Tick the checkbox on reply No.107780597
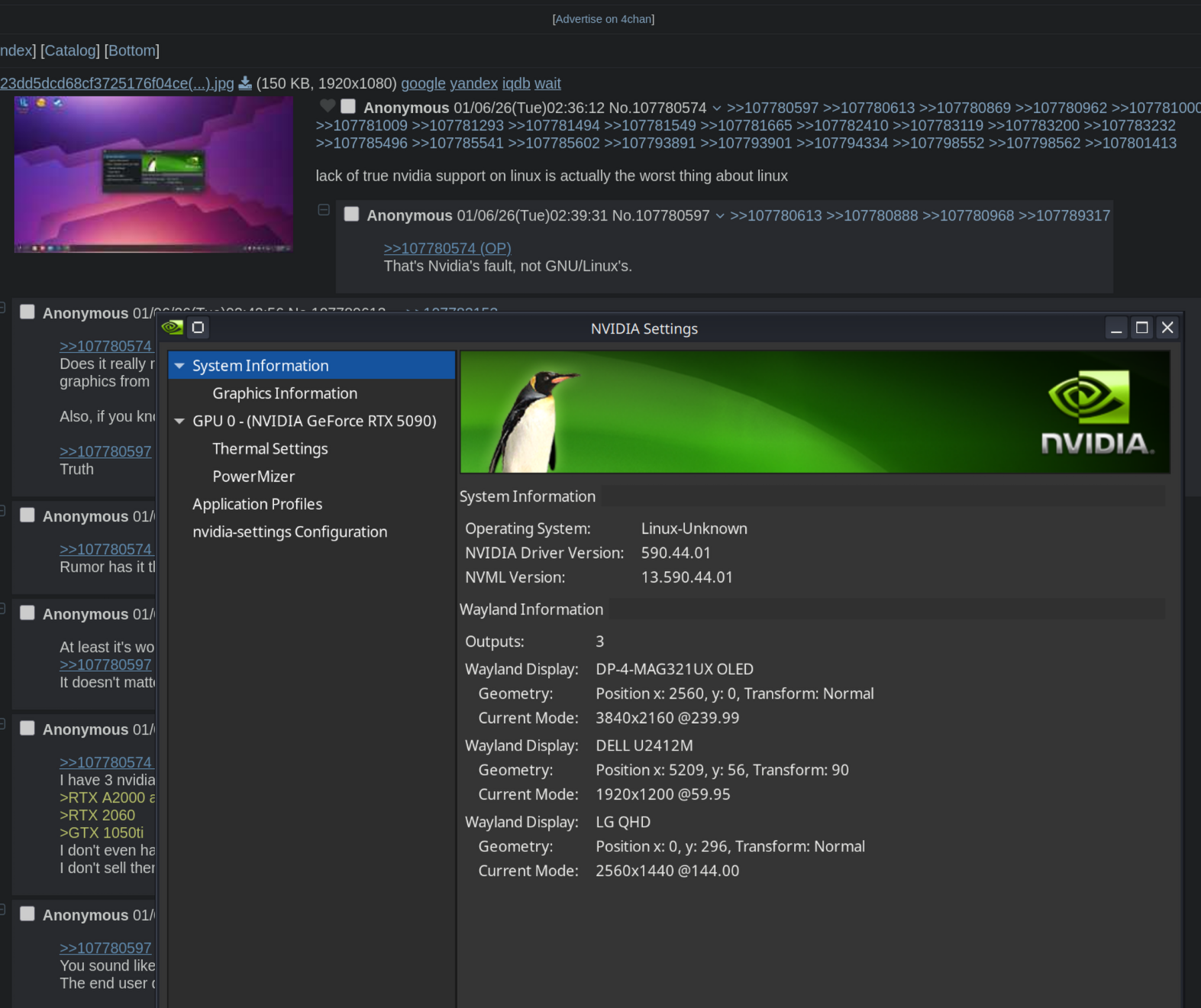 [x=351, y=214]
